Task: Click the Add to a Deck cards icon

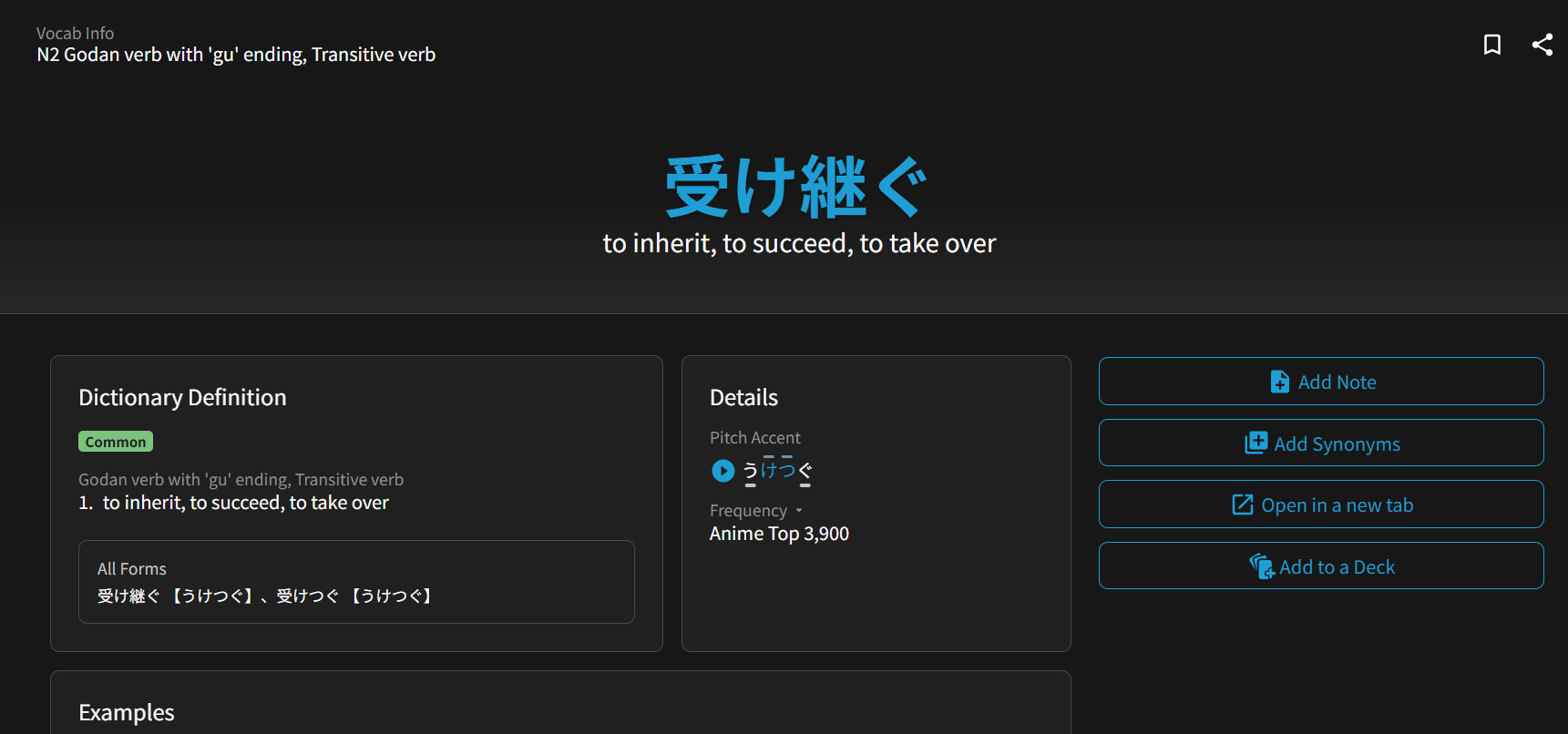Action: 1262,566
